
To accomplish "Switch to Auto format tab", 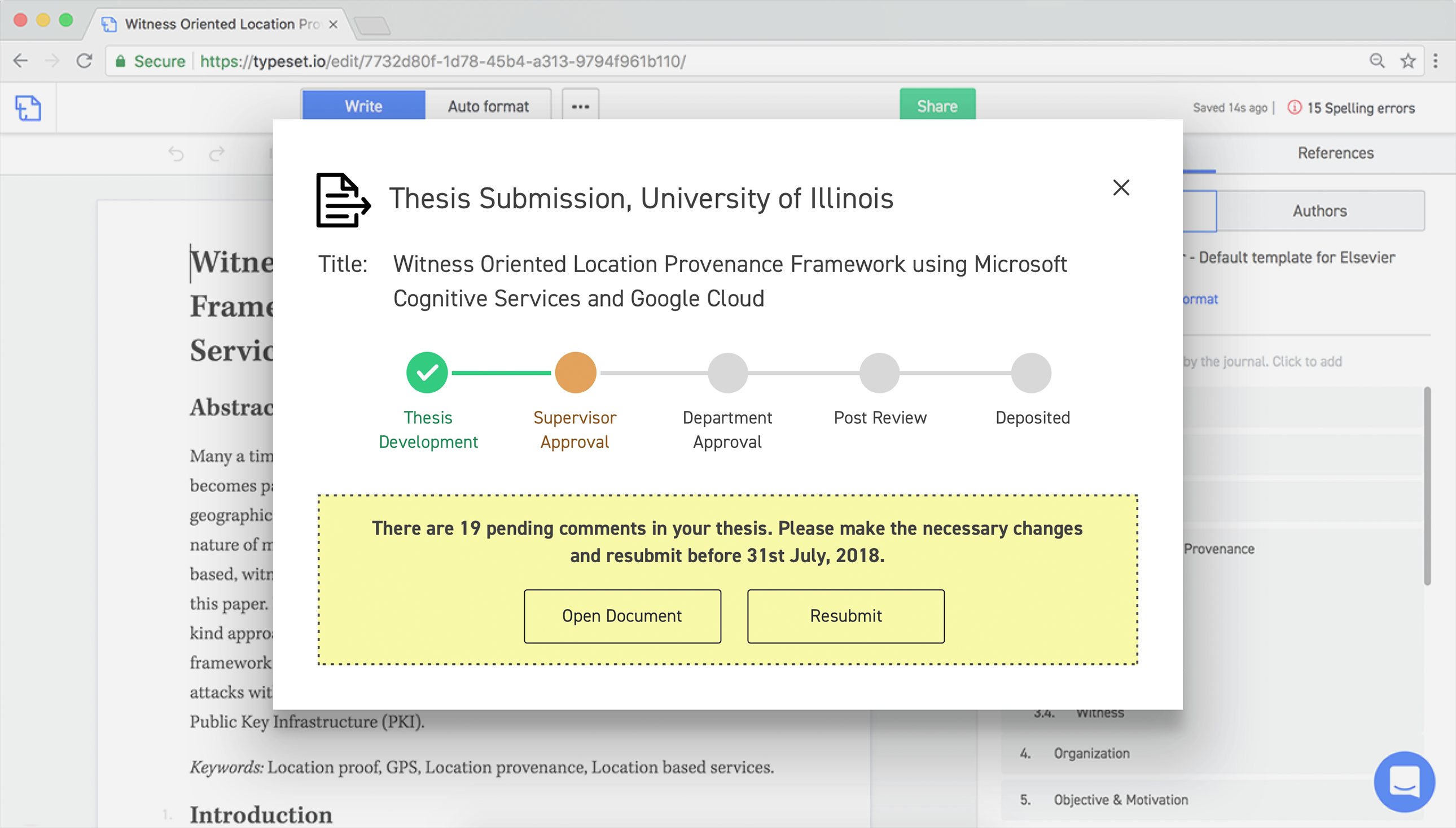I will 488,106.
